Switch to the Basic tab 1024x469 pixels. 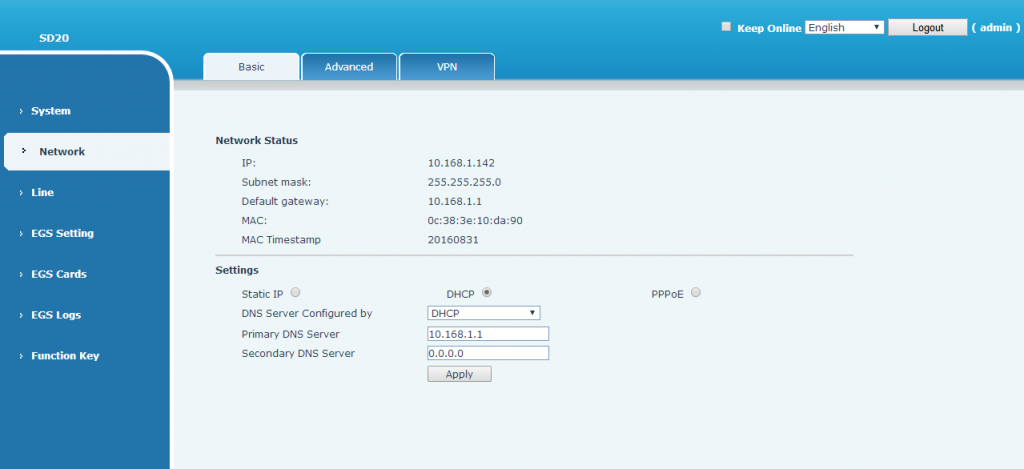(x=251, y=67)
